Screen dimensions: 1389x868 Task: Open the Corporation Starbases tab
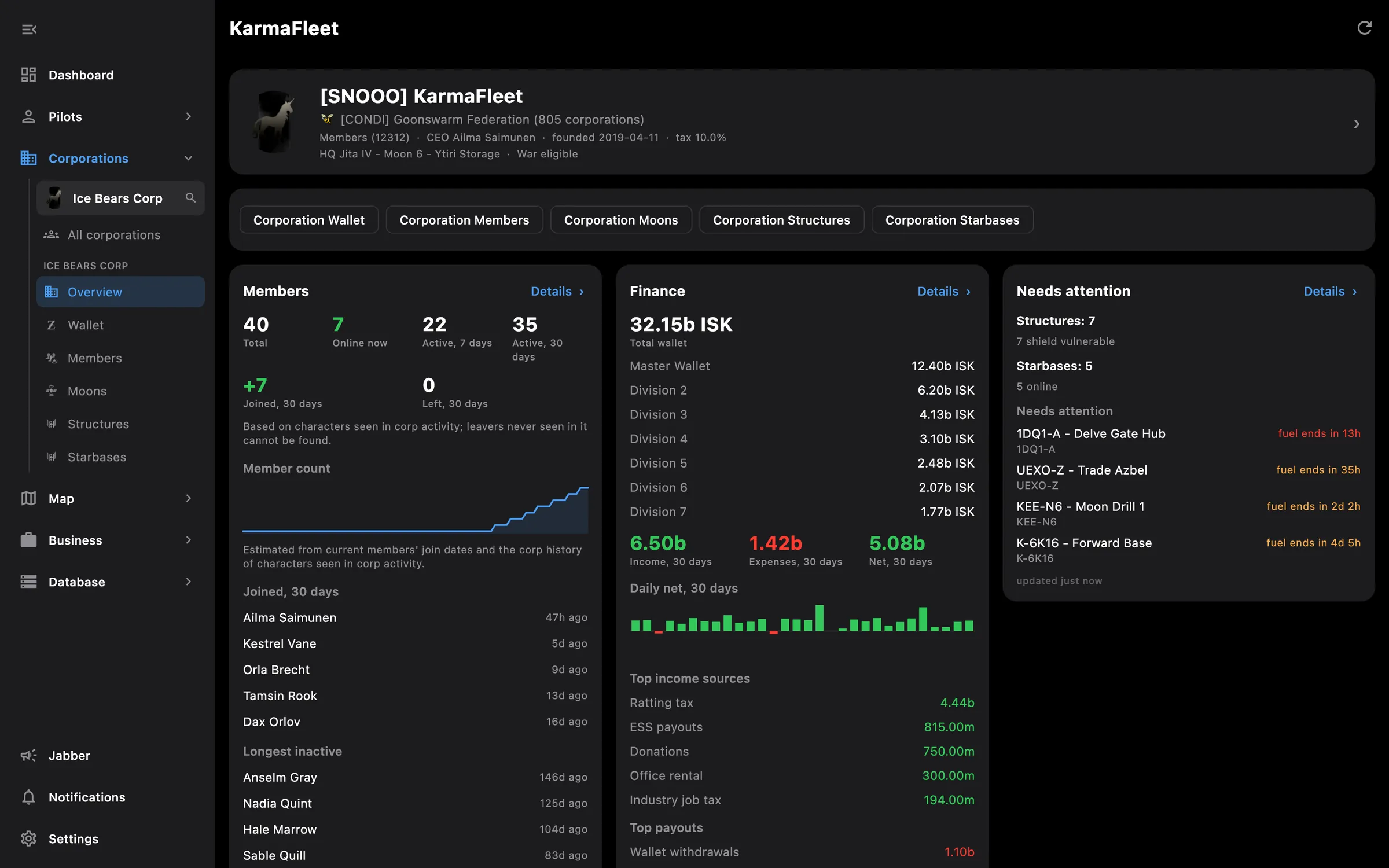952,220
